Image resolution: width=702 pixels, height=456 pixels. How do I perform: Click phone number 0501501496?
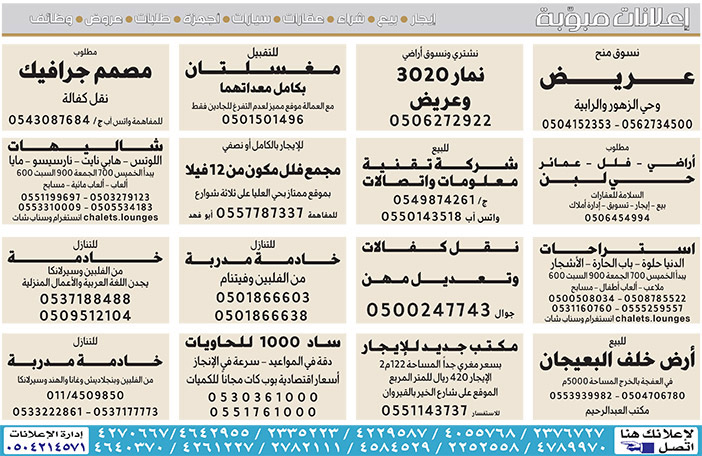pyautogui.click(x=263, y=119)
